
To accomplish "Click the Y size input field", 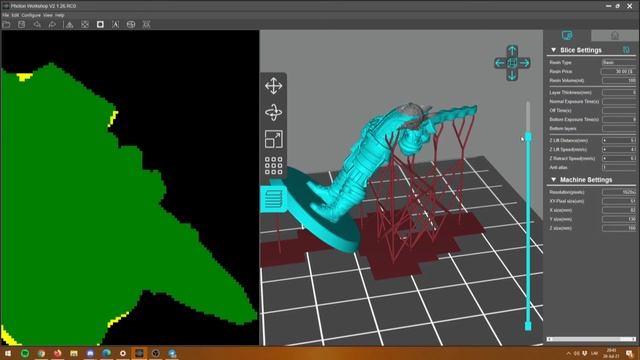I will click(x=619, y=219).
